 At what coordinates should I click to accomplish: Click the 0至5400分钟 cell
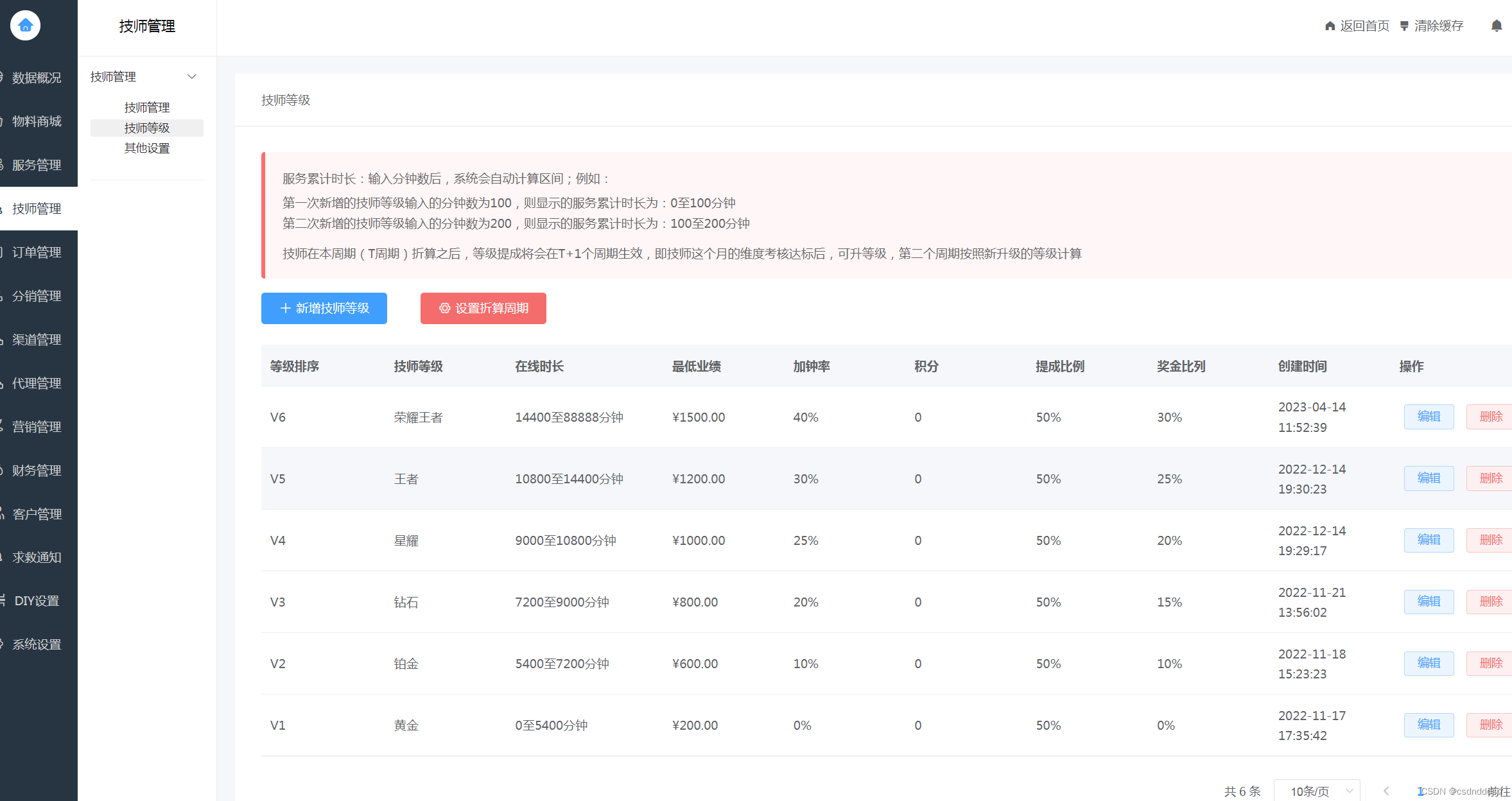point(552,725)
